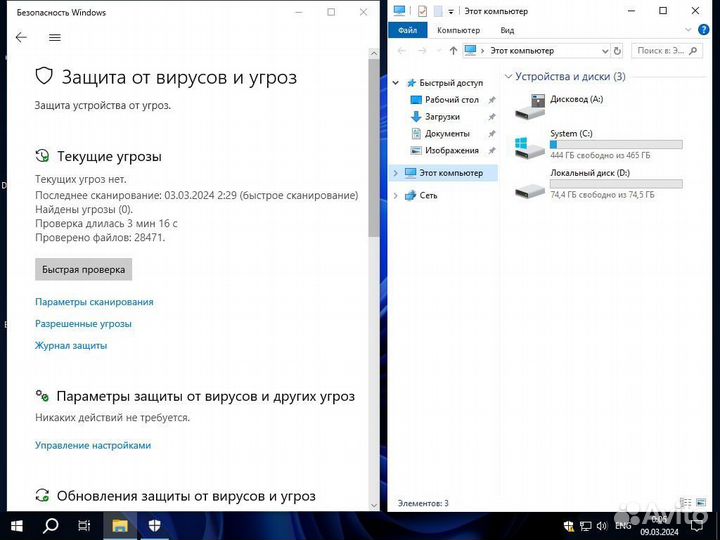Viewport: 720px width, 540px height.
Task: Select Быстрый доступ in navigation pane
Action: click(x=451, y=83)
